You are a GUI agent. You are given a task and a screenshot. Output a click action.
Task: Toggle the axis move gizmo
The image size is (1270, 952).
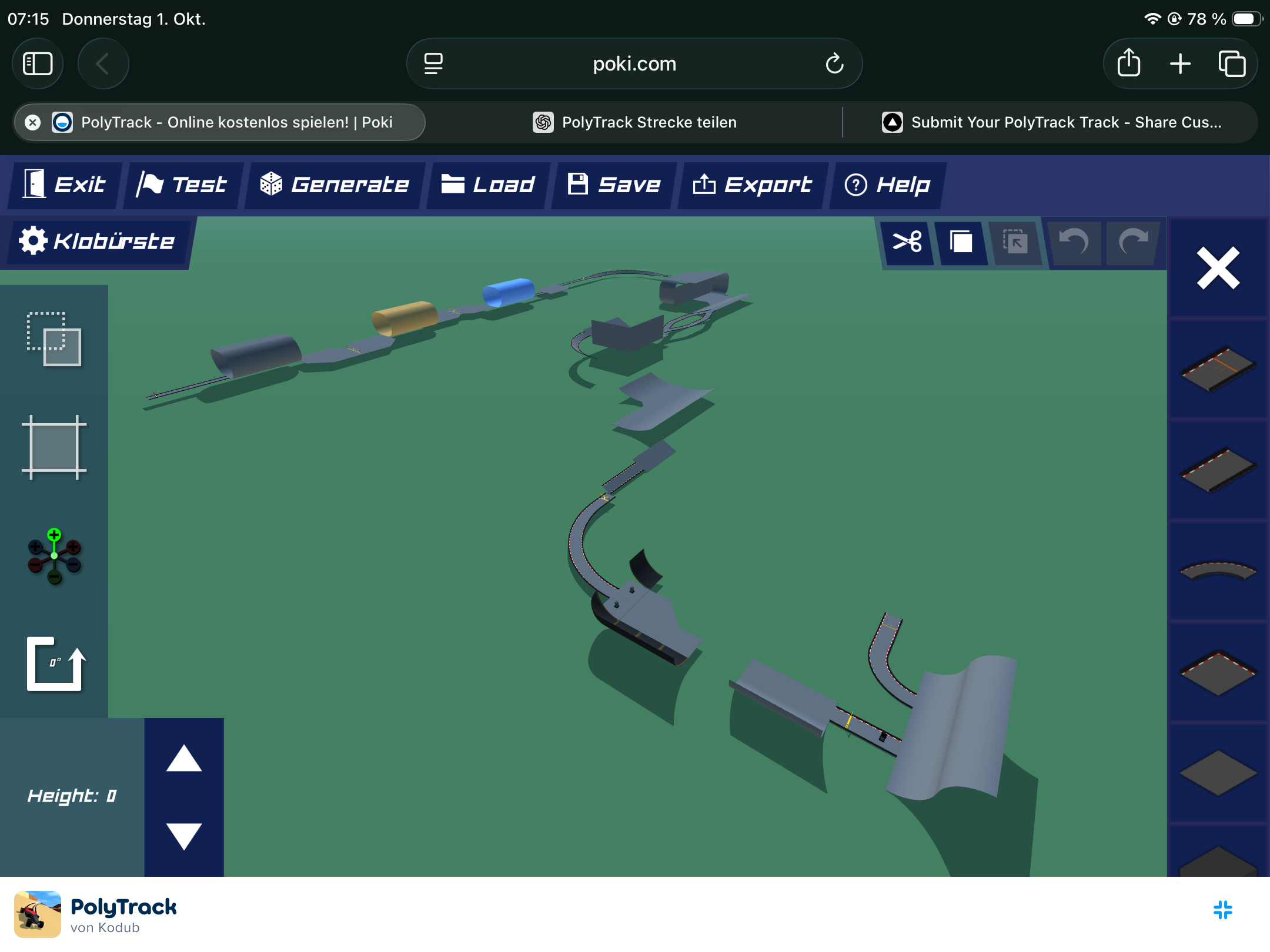coord(54,556)
